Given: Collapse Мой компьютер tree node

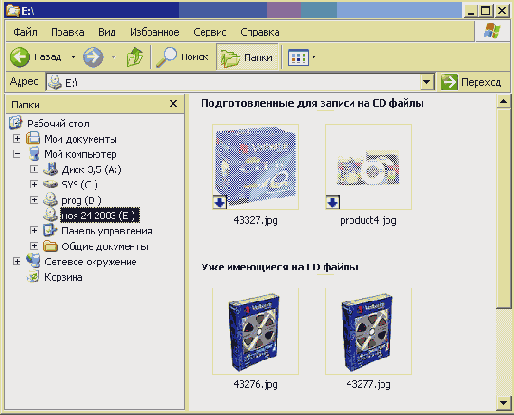Looking at the screenshot, I should click(17, 154).
